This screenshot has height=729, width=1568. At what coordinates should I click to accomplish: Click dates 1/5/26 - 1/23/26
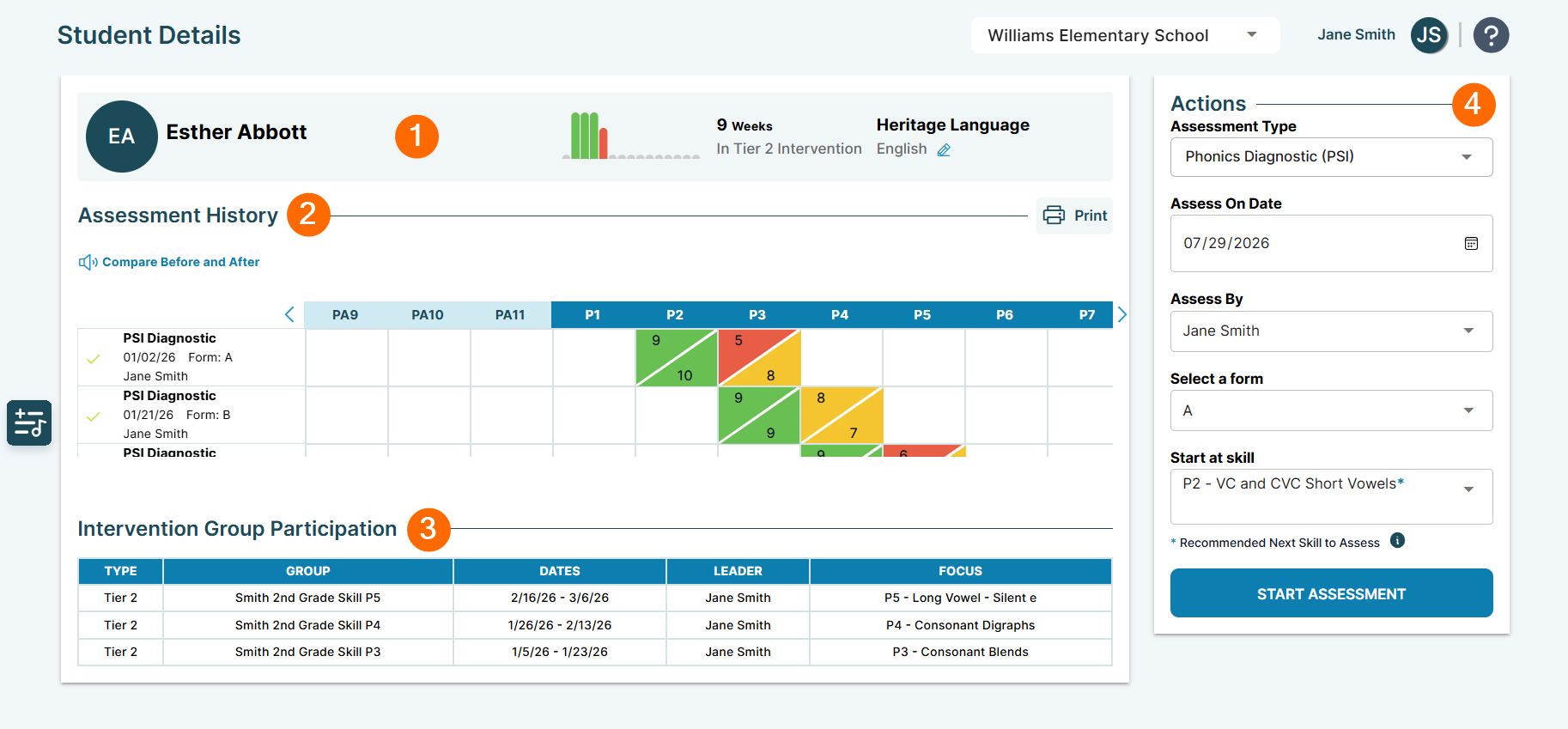[560, 652]
